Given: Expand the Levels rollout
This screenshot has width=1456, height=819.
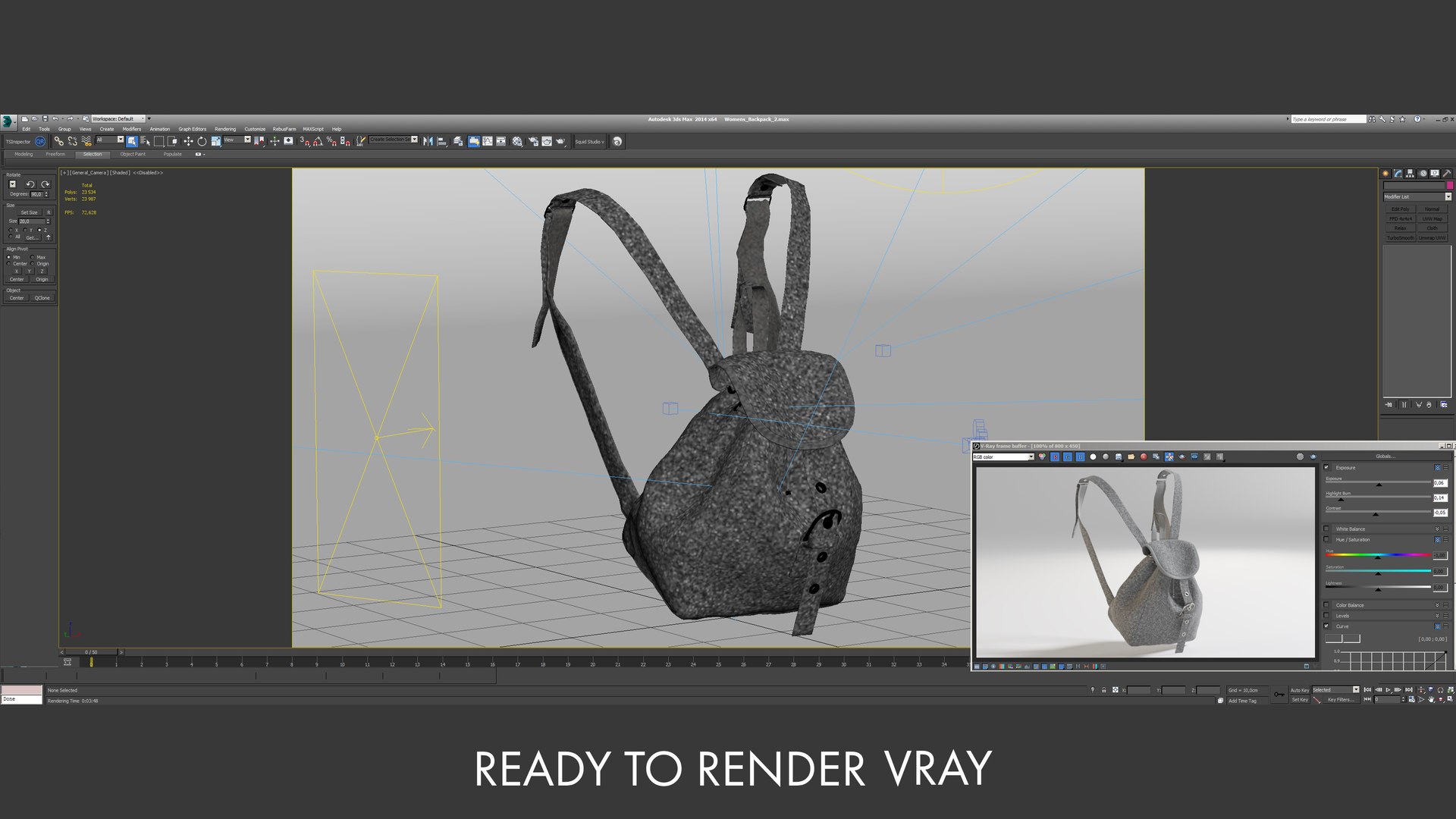Looking at the screenshot, I should tap(1437, 615).
